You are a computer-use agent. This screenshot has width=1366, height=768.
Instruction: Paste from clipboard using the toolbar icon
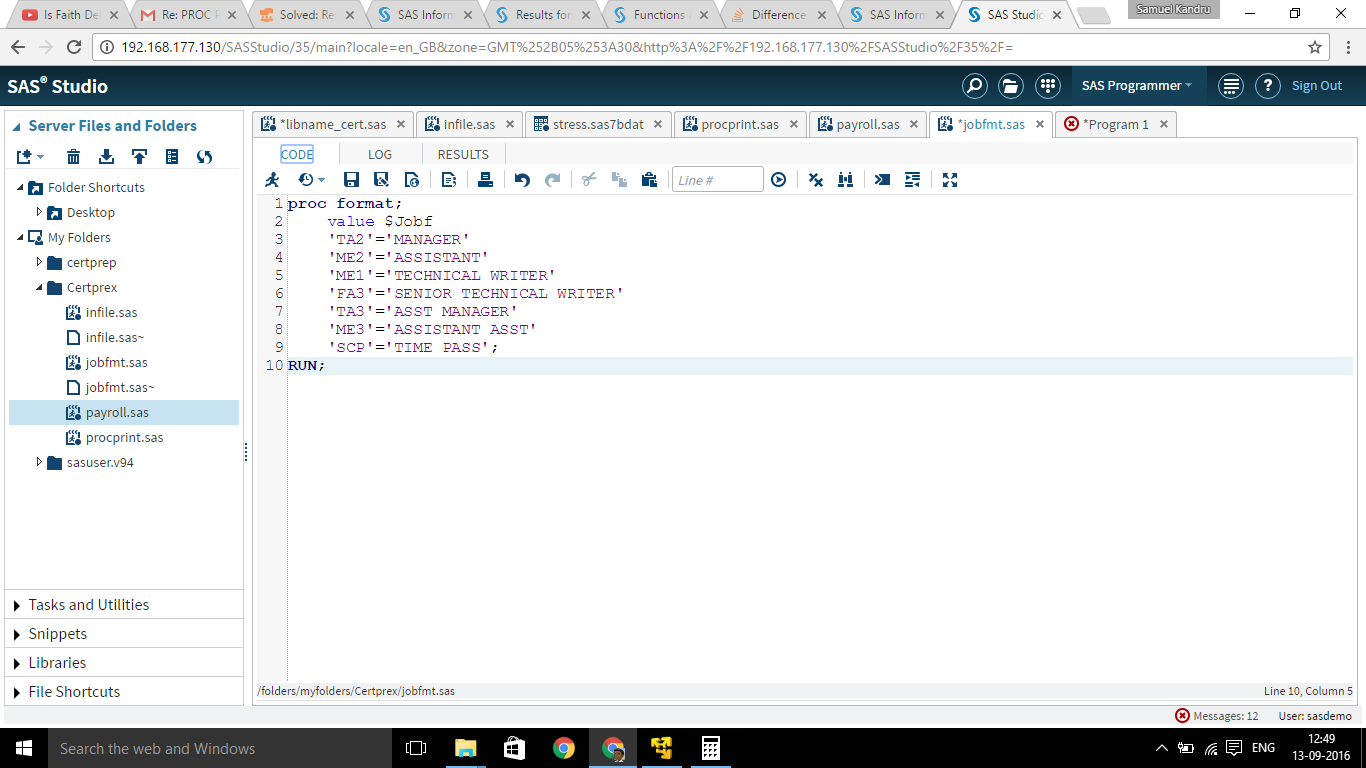pyautogui.click(x=649, y=180)
